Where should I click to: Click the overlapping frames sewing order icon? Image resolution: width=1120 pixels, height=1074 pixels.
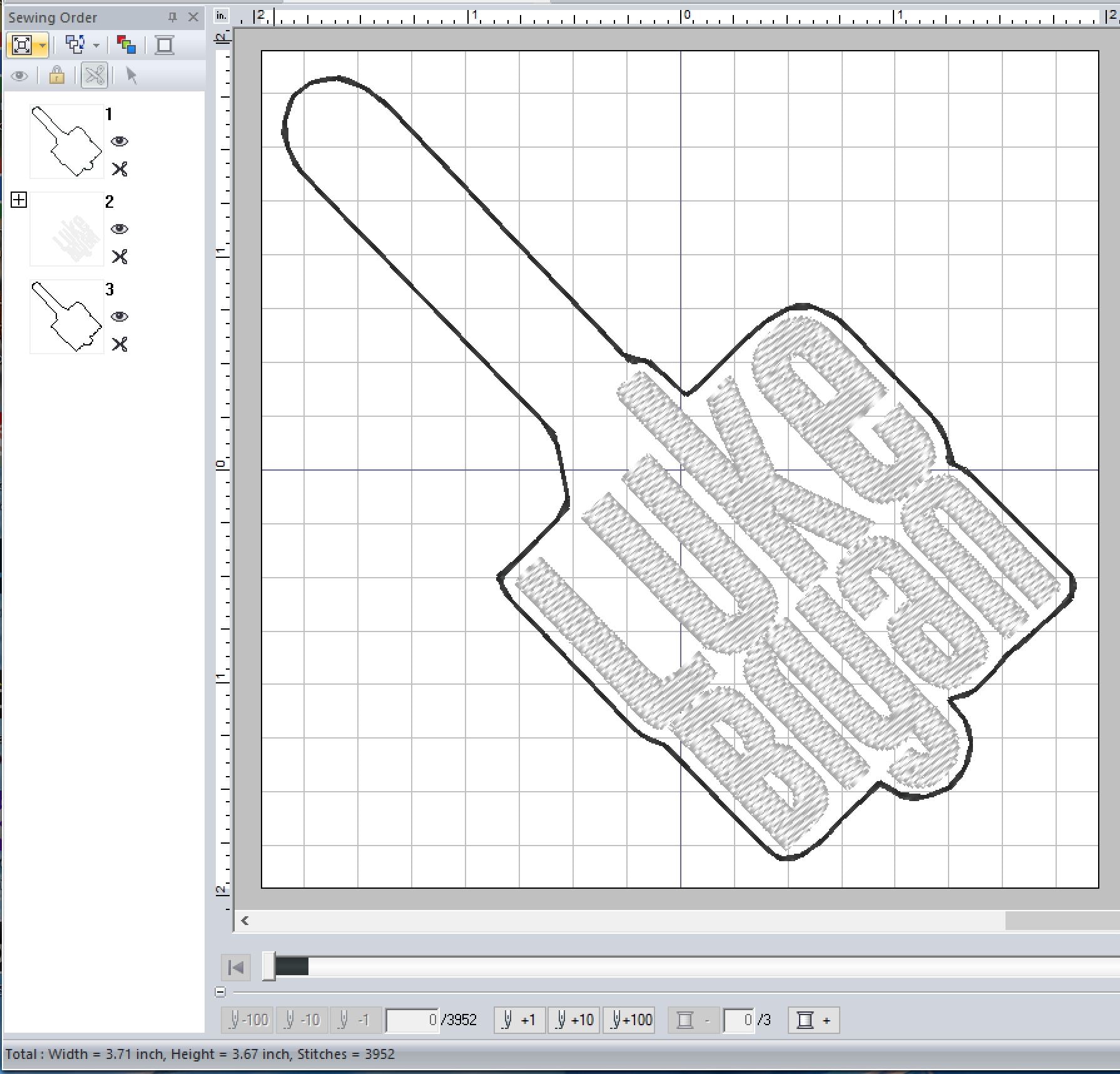tap(75, 45)
